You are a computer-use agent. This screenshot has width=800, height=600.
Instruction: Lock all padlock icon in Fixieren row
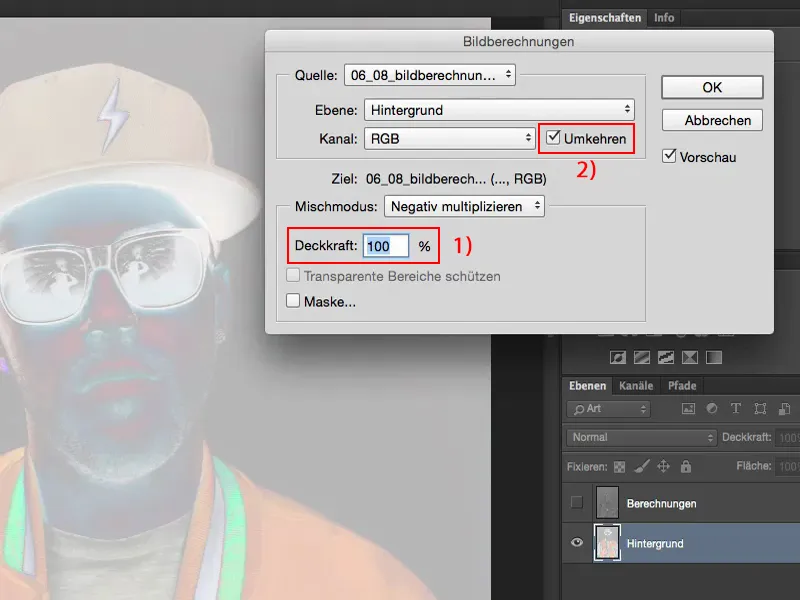(686, 466)
